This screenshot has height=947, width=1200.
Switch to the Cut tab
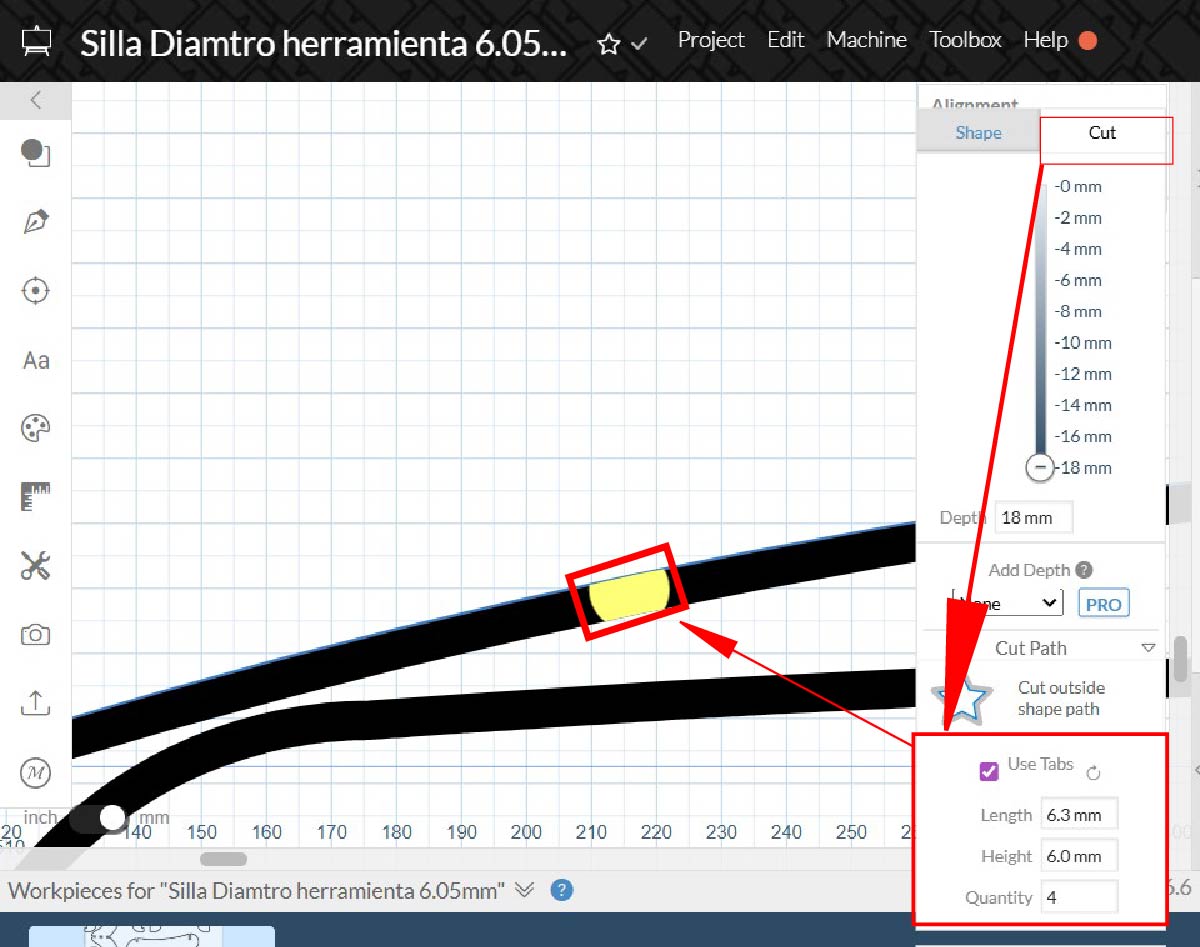click(1102, 133)
